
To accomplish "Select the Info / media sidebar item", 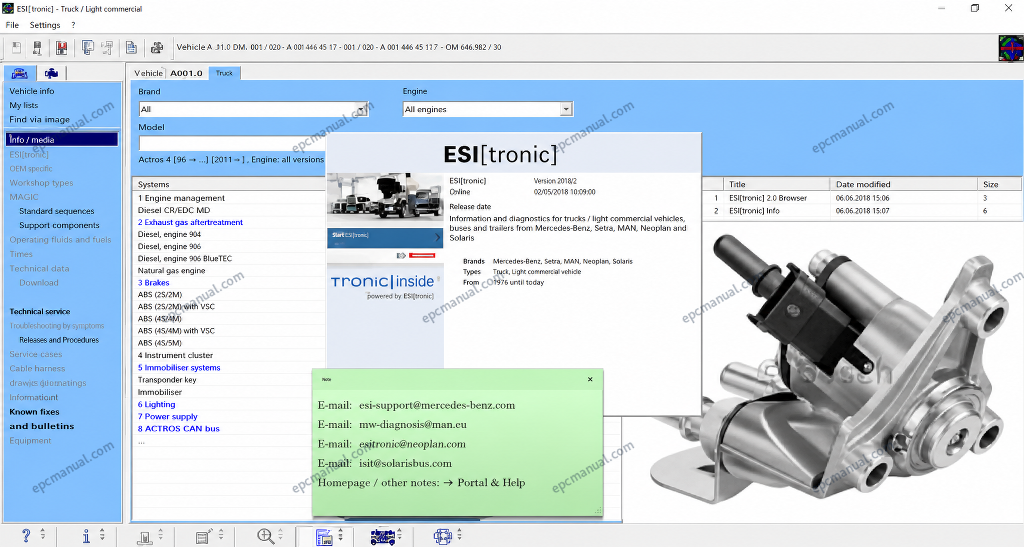I will 62,140.
